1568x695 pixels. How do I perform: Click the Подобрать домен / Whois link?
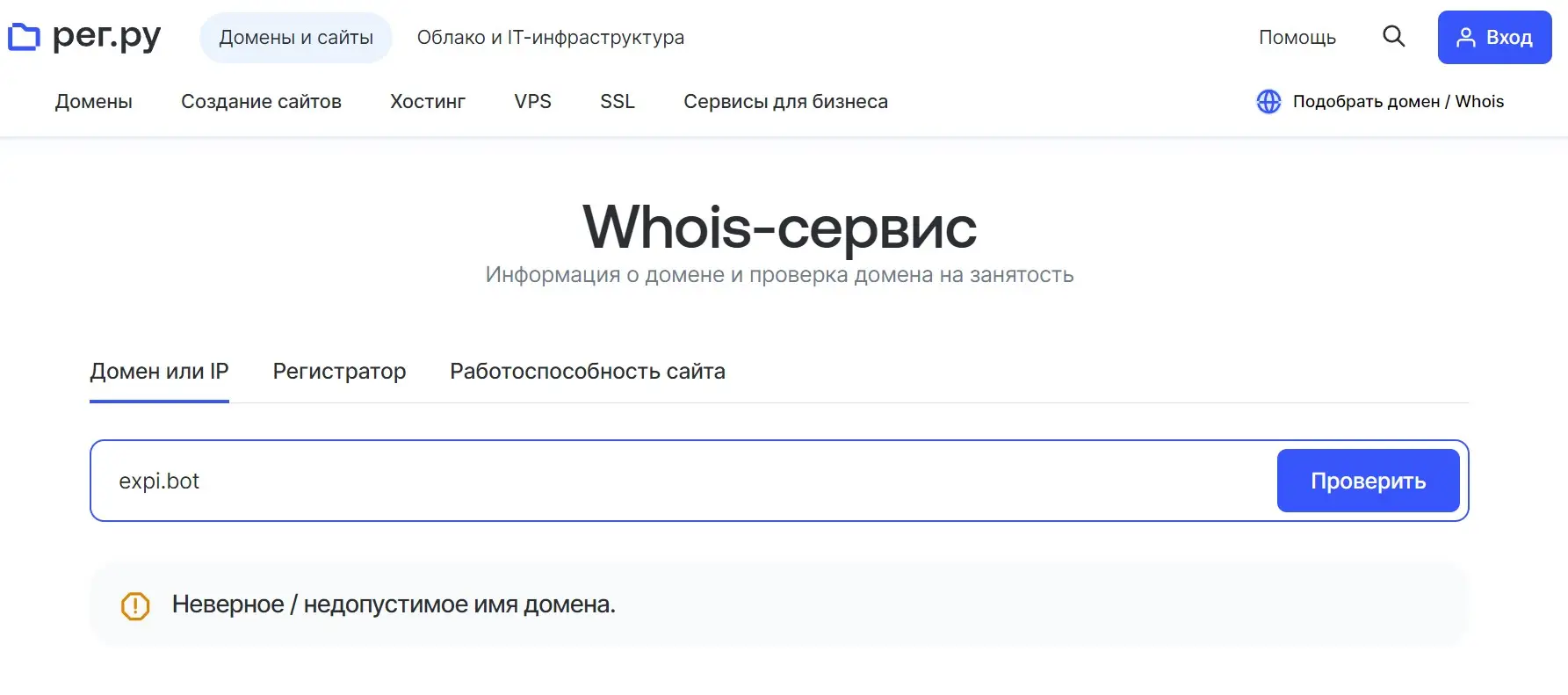1398,102
